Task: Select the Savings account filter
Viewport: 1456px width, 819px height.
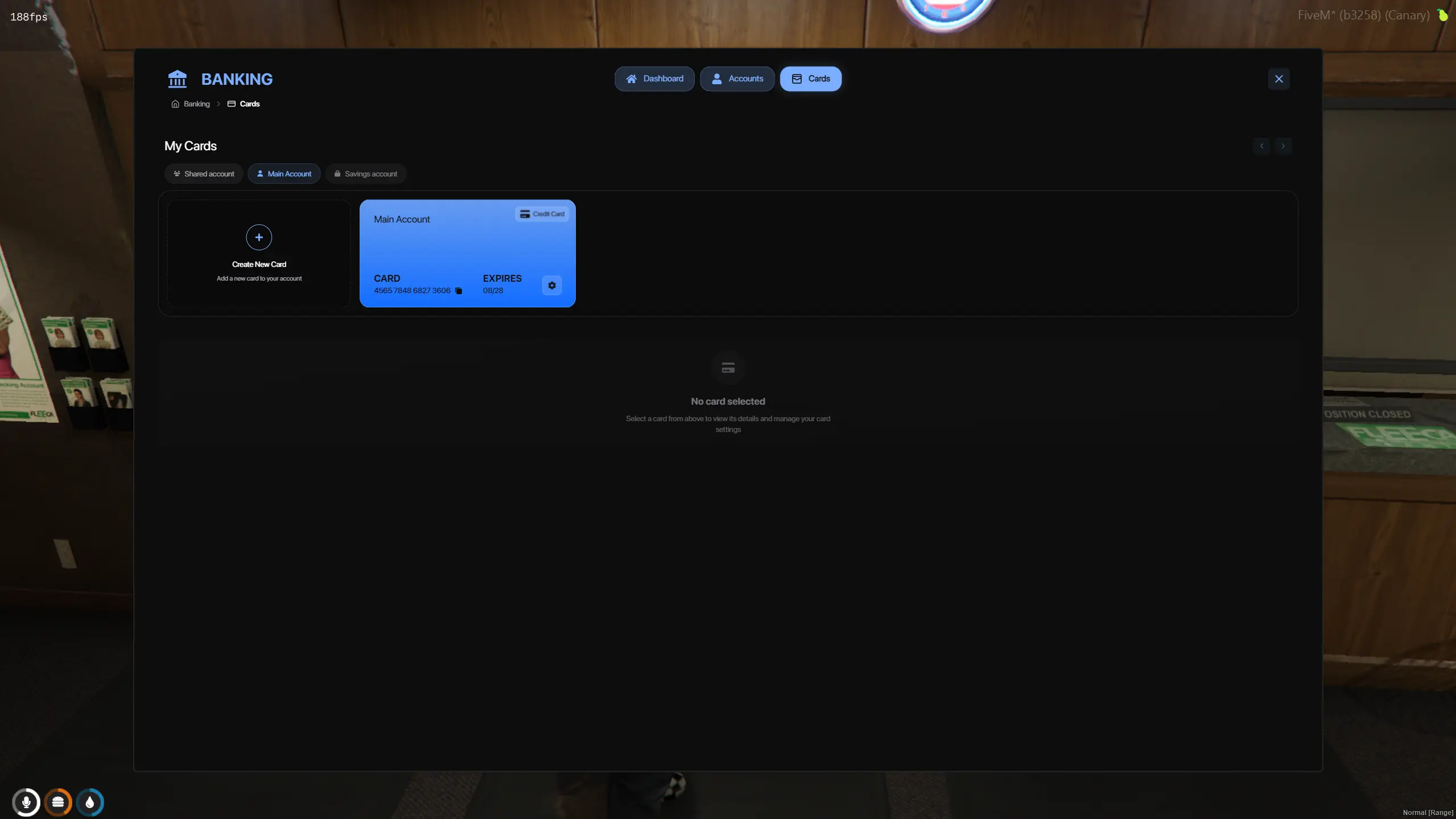Action: 365,174
